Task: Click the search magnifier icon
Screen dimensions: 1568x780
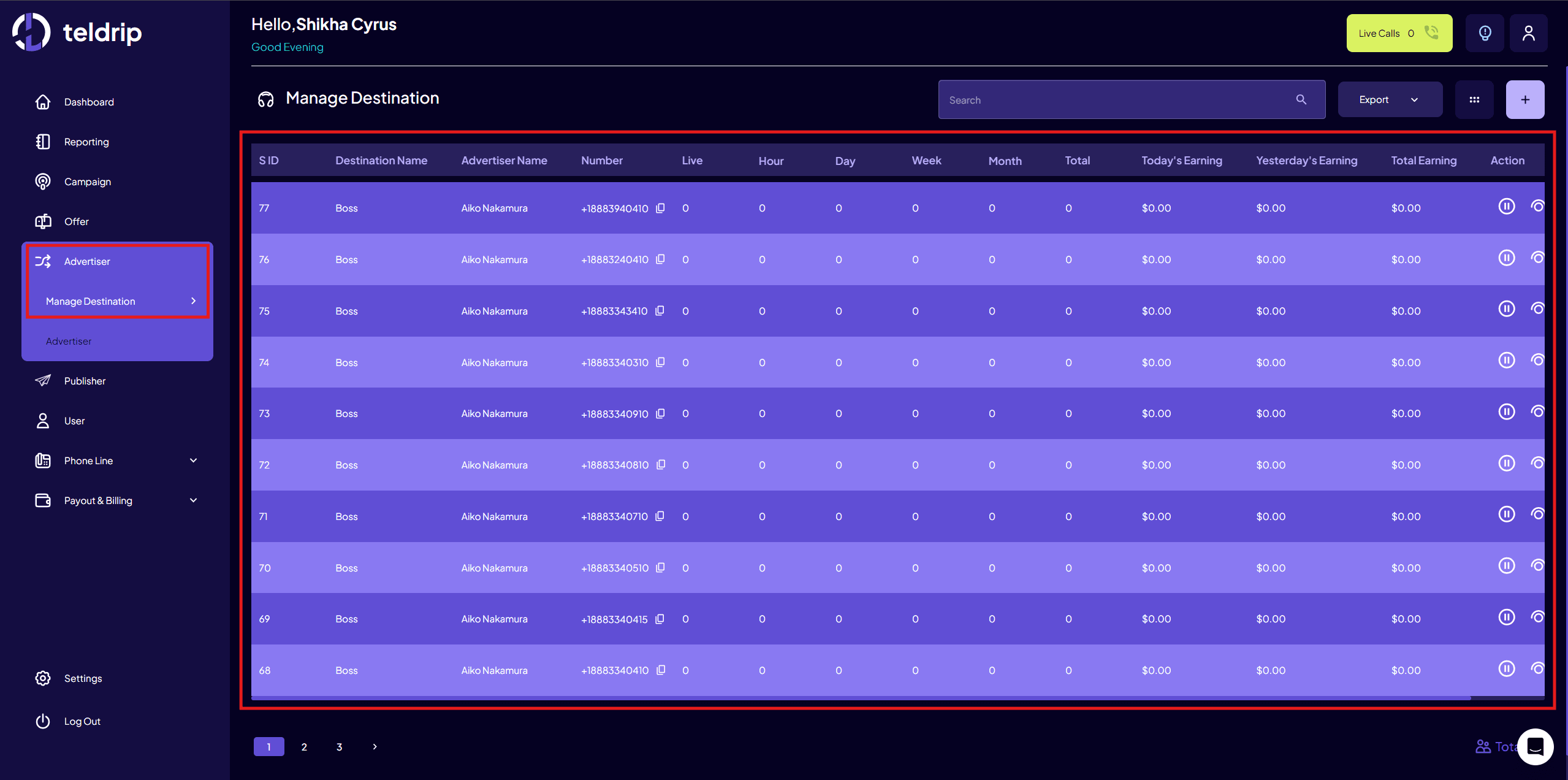Action: click(x=1301, y=99)
